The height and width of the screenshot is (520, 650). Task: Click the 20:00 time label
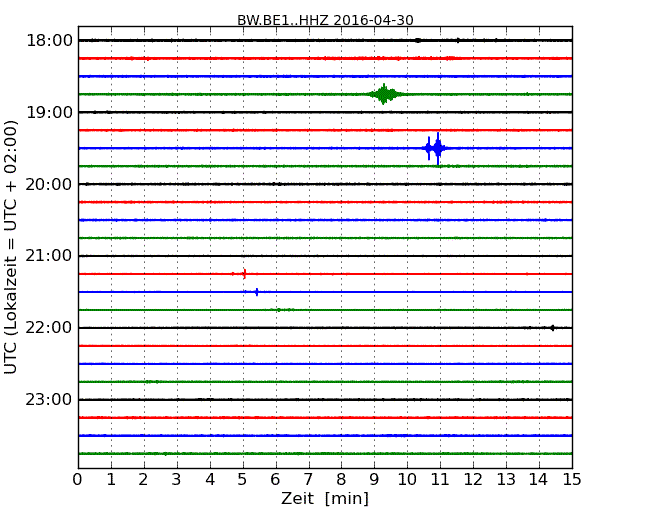(x=49, y=184)
